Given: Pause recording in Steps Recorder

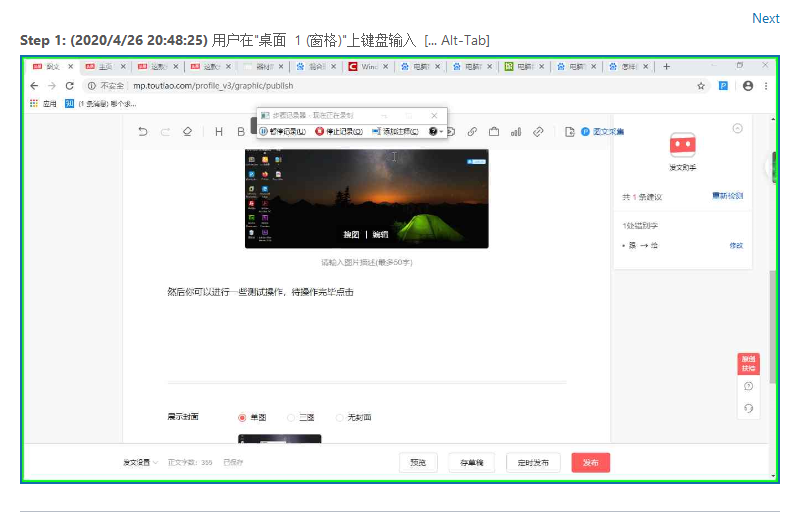Looking at the screenshot, I should [x=283, y=131].
